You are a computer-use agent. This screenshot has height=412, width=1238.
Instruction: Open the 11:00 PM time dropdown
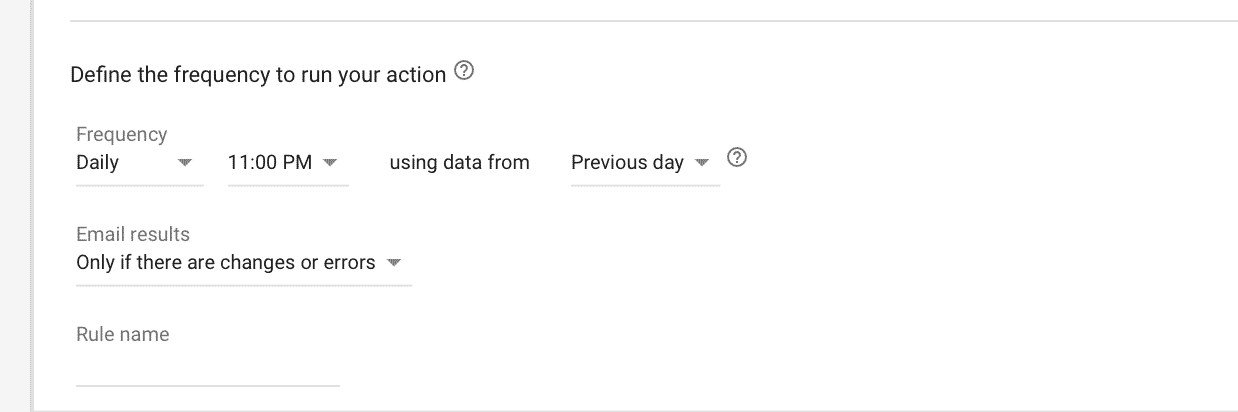tap(288, 163)
